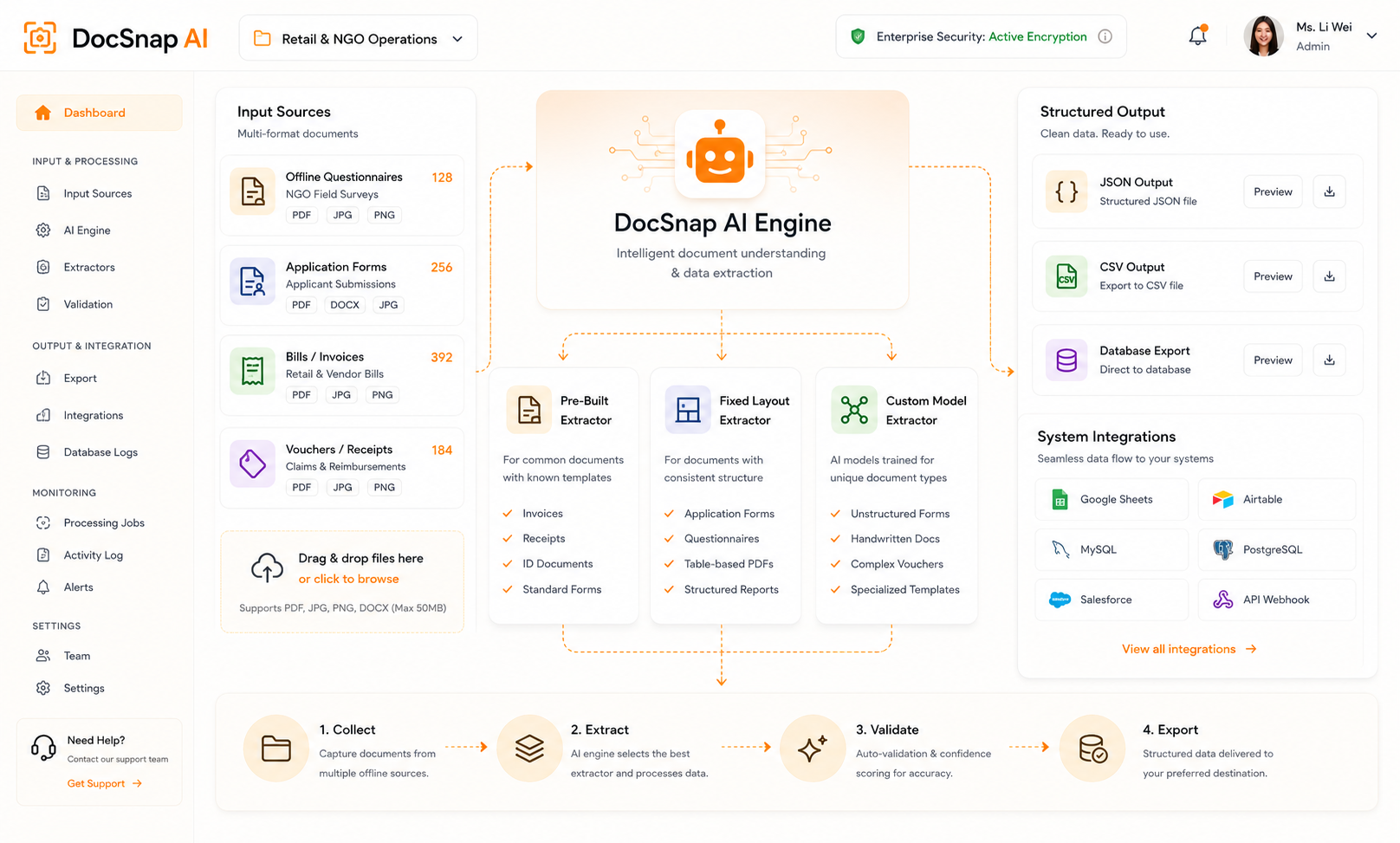Click the green security shield icon

[x=858, y=36]
